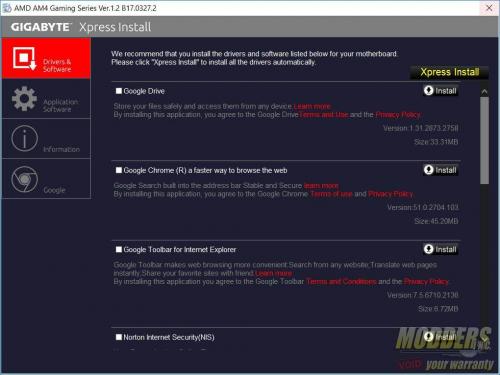
Task: Click the vertical scrollbar thumb
Action: (x=485, y=140)
